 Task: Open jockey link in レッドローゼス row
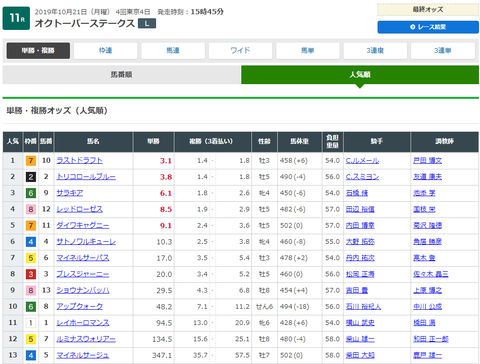(360, 209)
